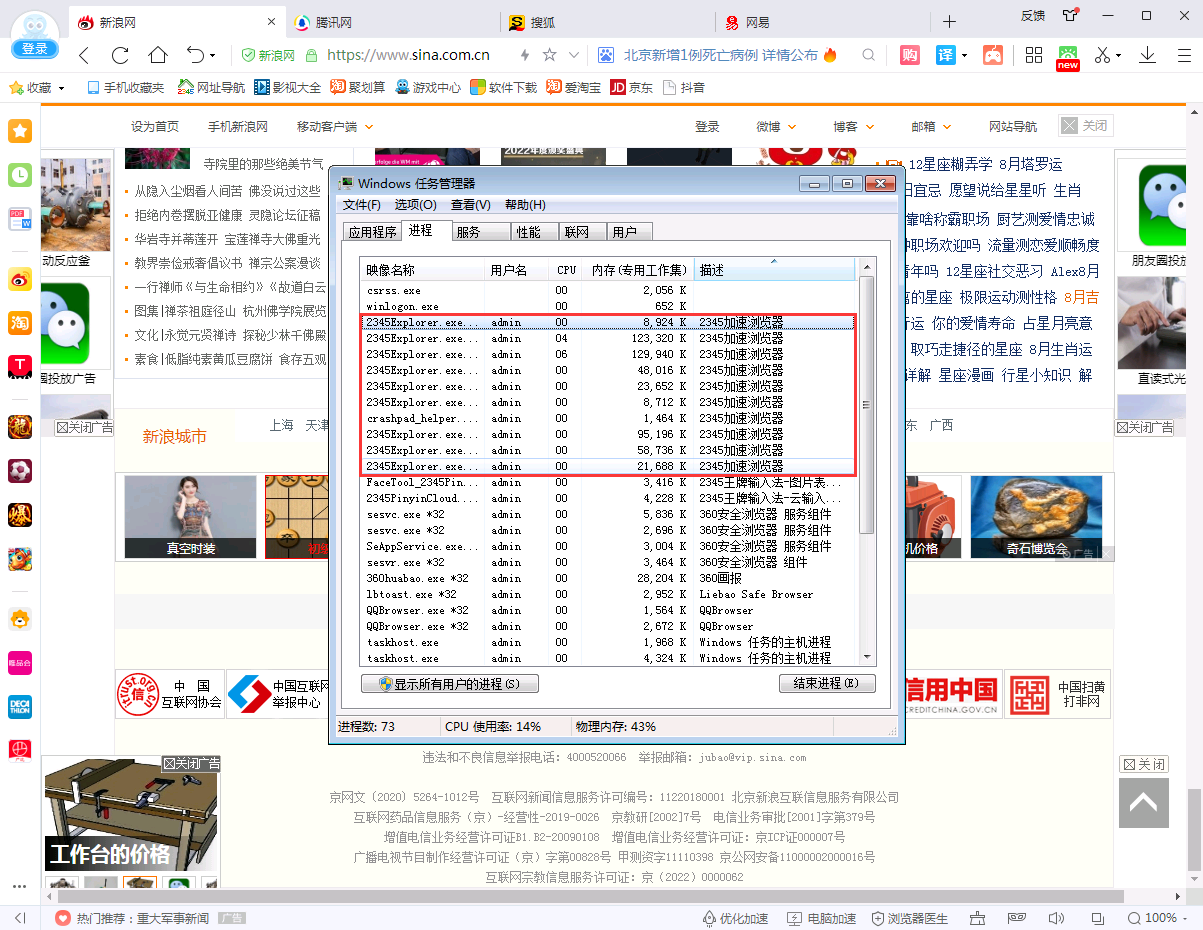Sort processes by 内存(专用工作集) column header

coord(639,270)
